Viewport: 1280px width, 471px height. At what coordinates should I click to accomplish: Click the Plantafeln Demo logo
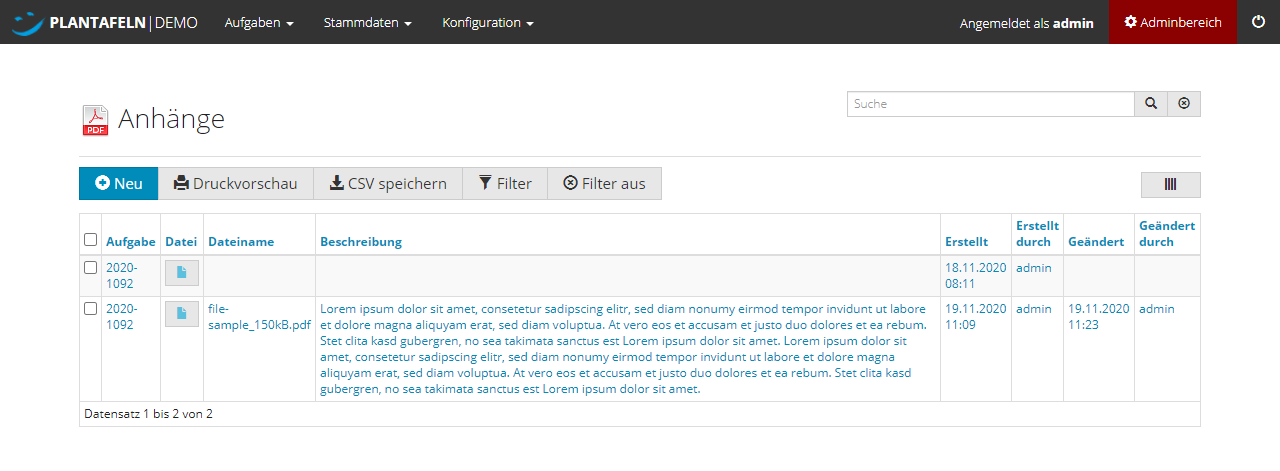point(105,22)
